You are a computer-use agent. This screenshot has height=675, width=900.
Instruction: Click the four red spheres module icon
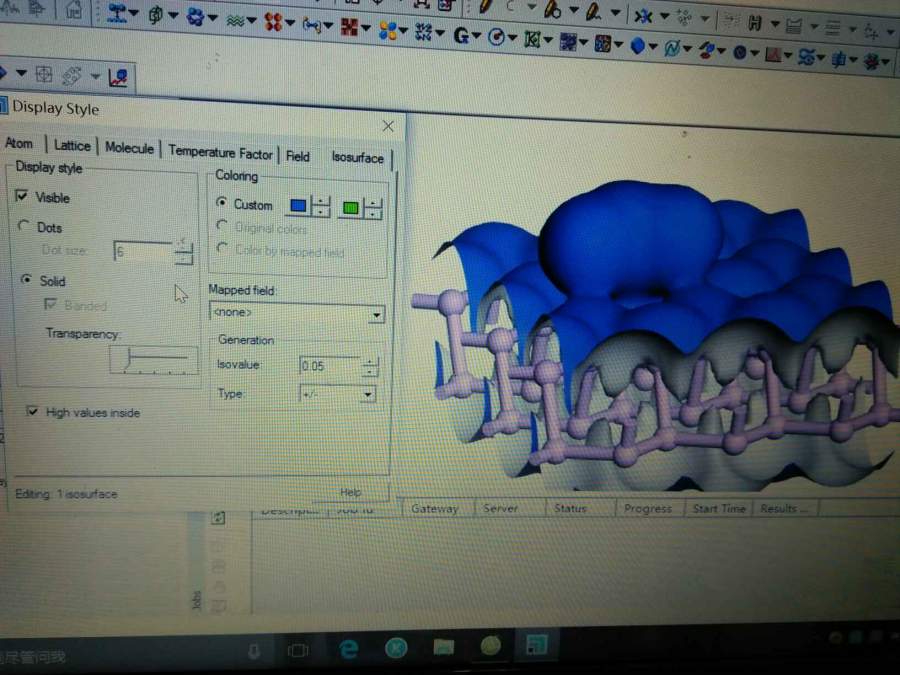(273, 22)
